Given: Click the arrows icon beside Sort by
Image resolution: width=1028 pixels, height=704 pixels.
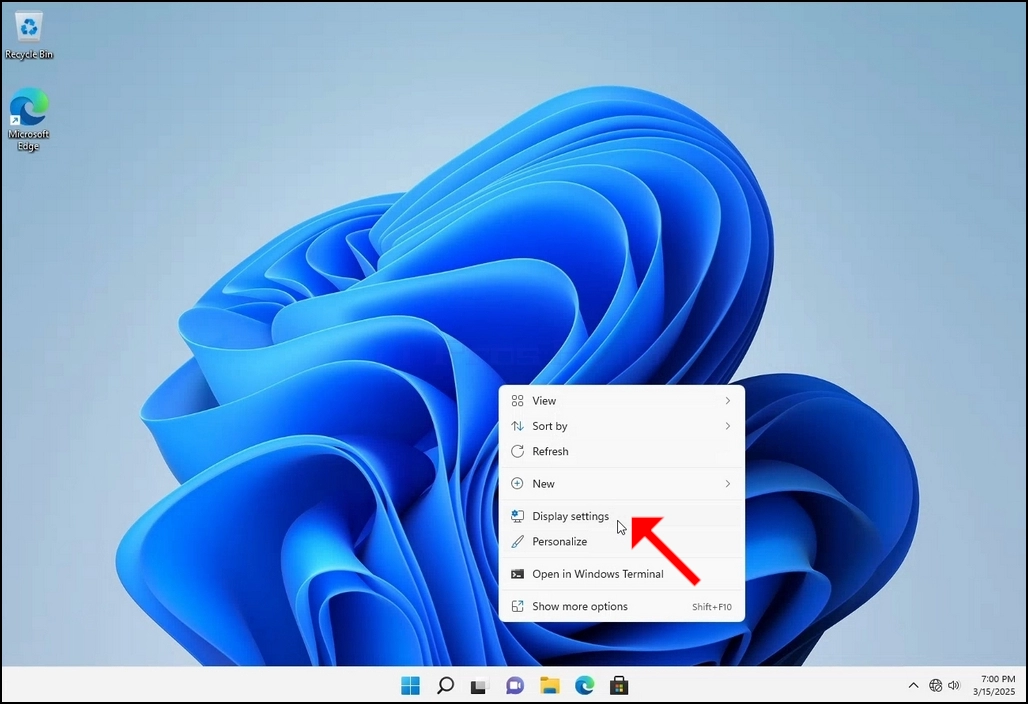Looking at the screenshot, I should [517, 426].
